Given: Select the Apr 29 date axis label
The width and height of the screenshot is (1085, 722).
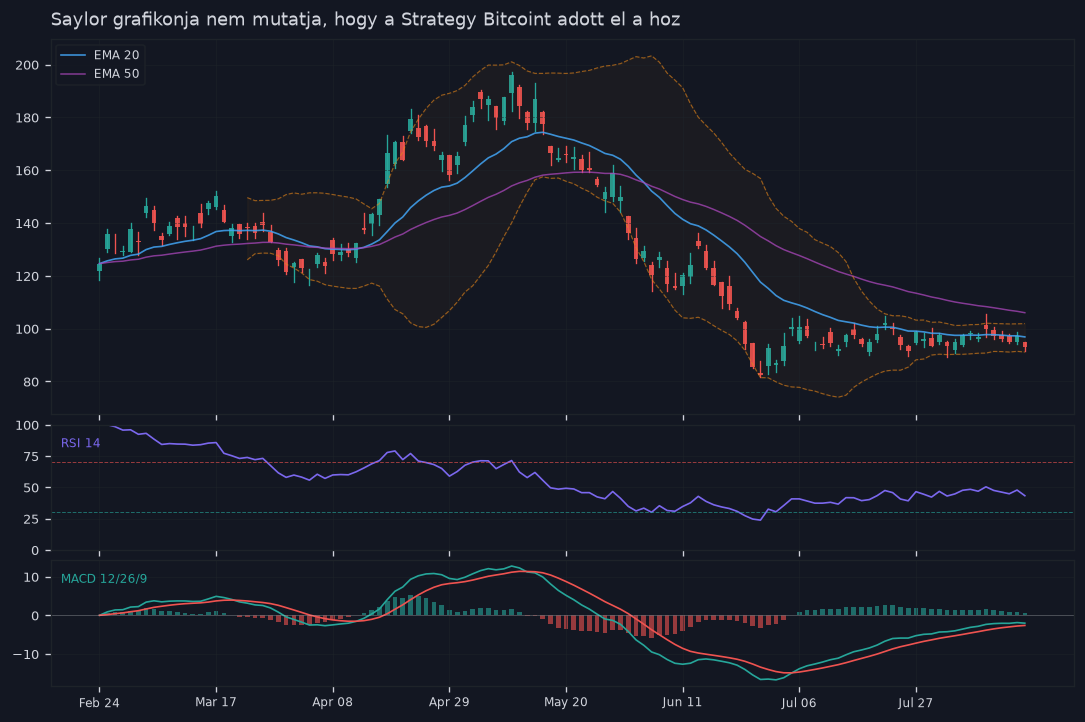Looking at the screenshot, I should tap(449, 702).
